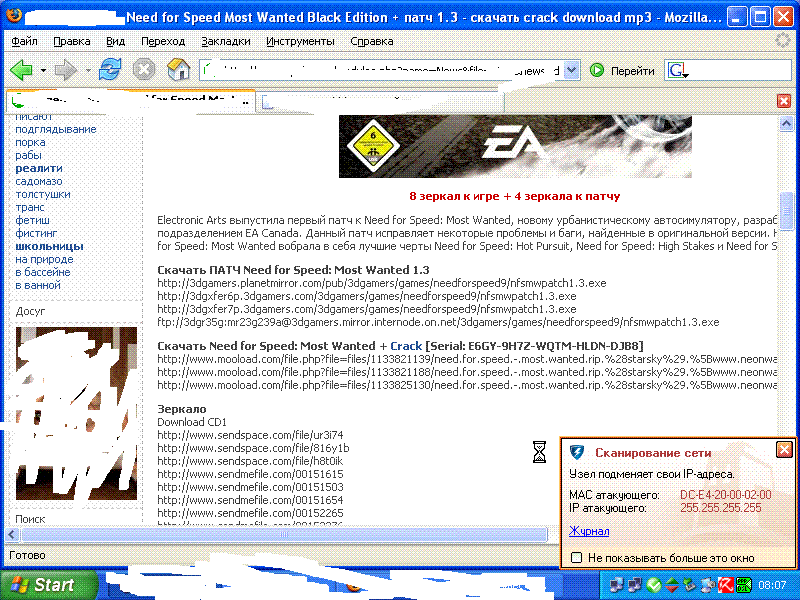Click the planetmirror.com nfsmwpatch1.3.exe URL
The height and width of the screenshot is (600, 800).
tap(382, 283)
